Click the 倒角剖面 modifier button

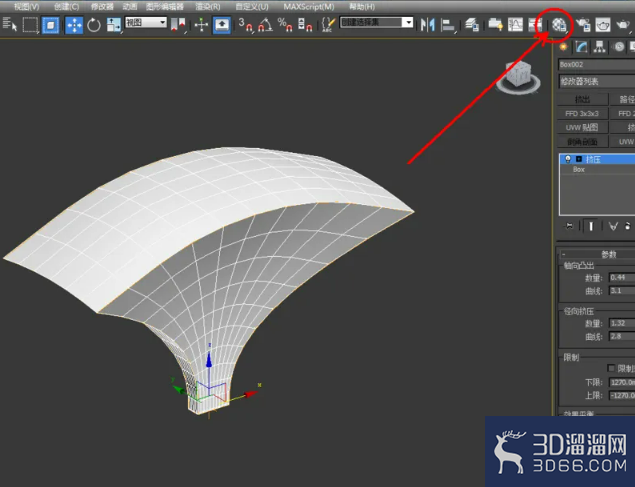pyautogui.click(x=582, y=142)
